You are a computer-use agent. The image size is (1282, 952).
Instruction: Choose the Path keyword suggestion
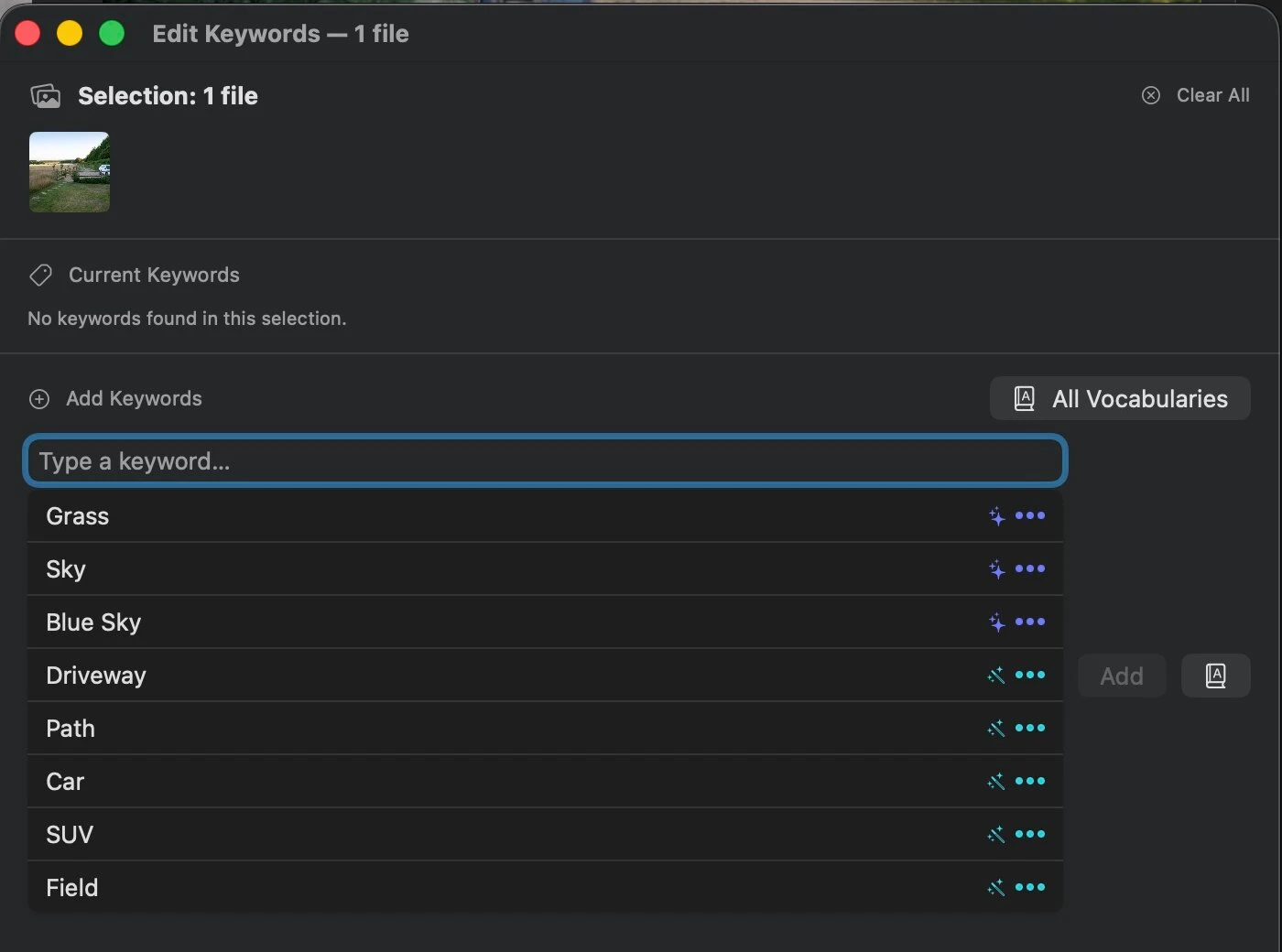pos(546,728)
